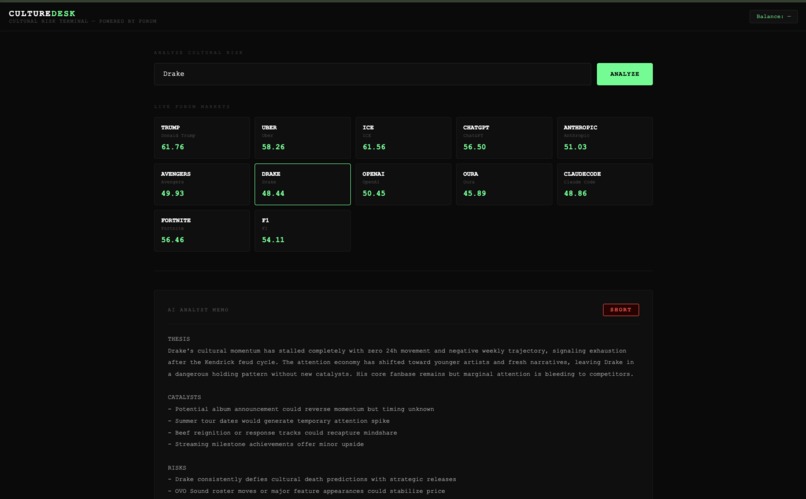806x499 pixels.
Task: Click the FORTNITE price 56.46
Action: pyautogui.click(x=172, y=240)
